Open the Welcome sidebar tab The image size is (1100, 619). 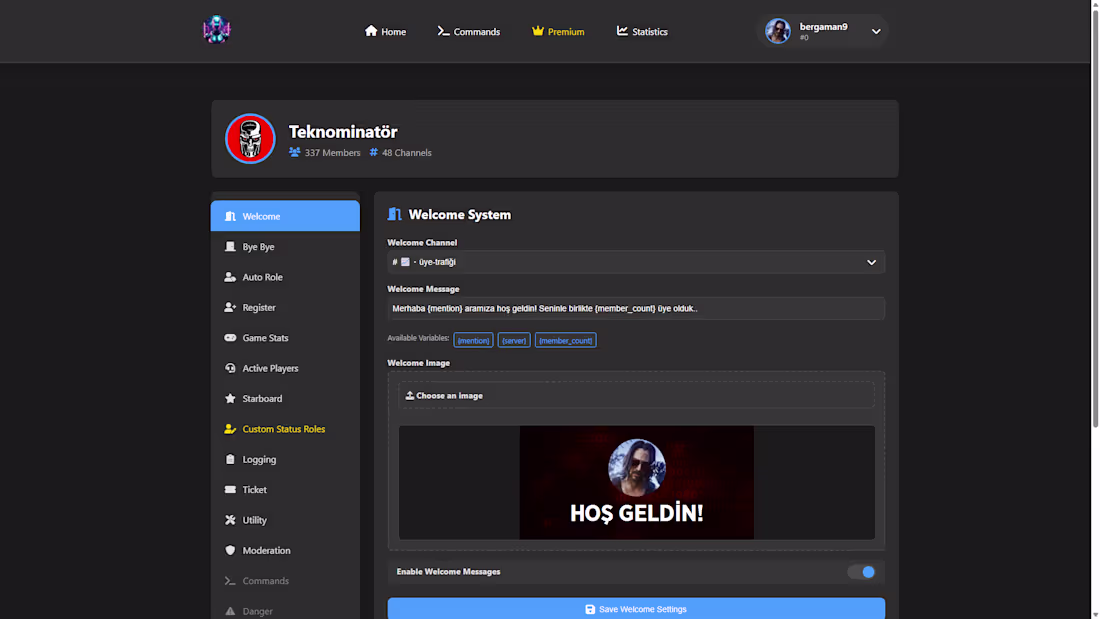[x=286, y=216]
